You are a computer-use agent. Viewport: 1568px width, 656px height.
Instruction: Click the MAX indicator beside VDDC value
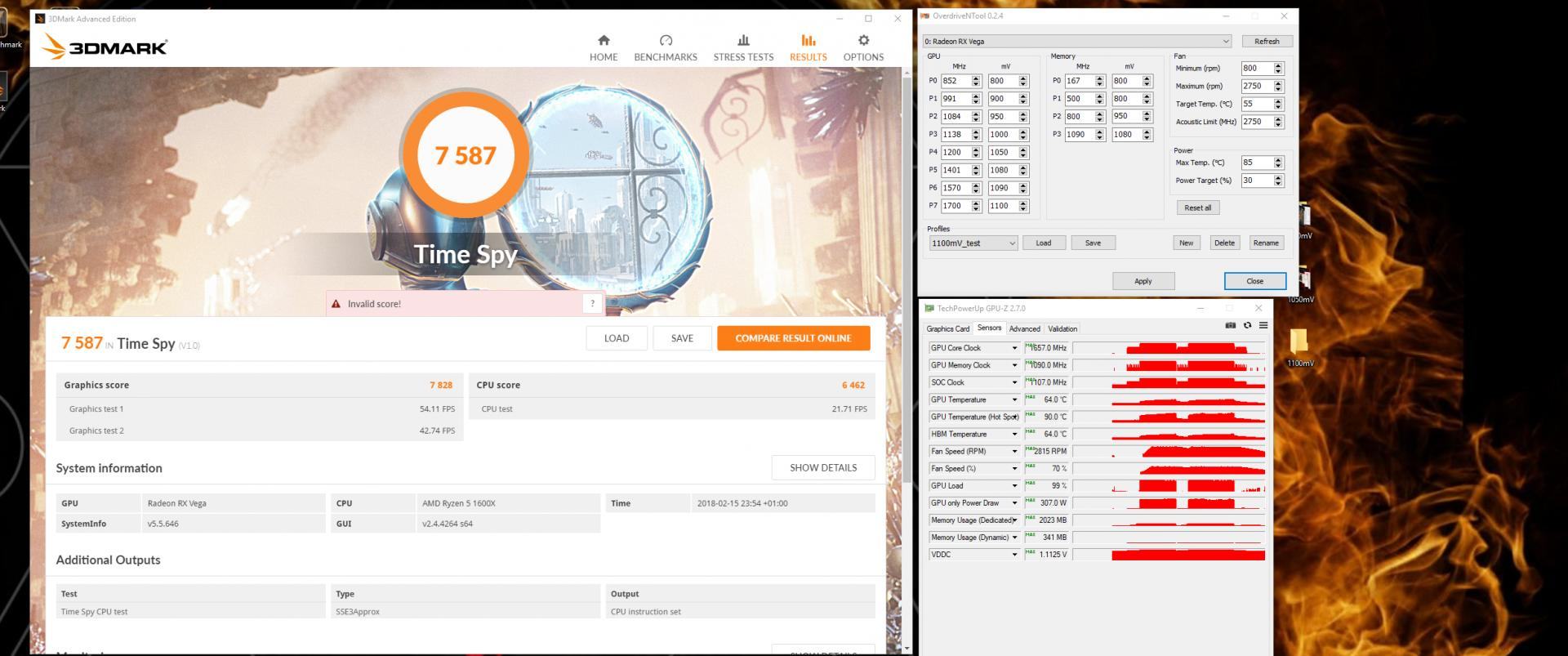point(1031,553)
